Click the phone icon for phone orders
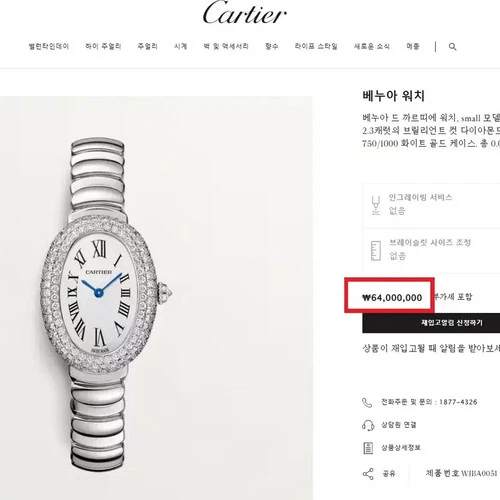 (367, 402)
